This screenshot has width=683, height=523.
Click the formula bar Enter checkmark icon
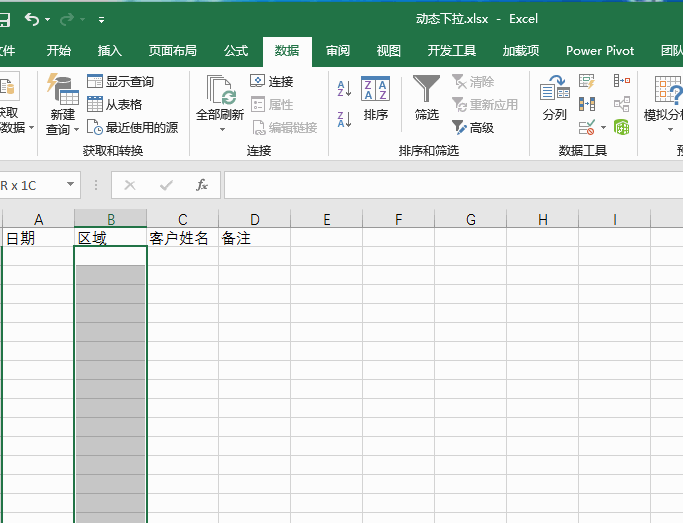tap(166, 186)
